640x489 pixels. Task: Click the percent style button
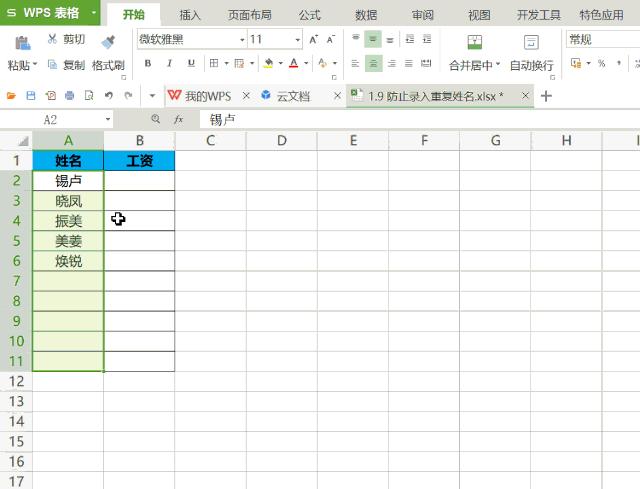coord(601,63)
